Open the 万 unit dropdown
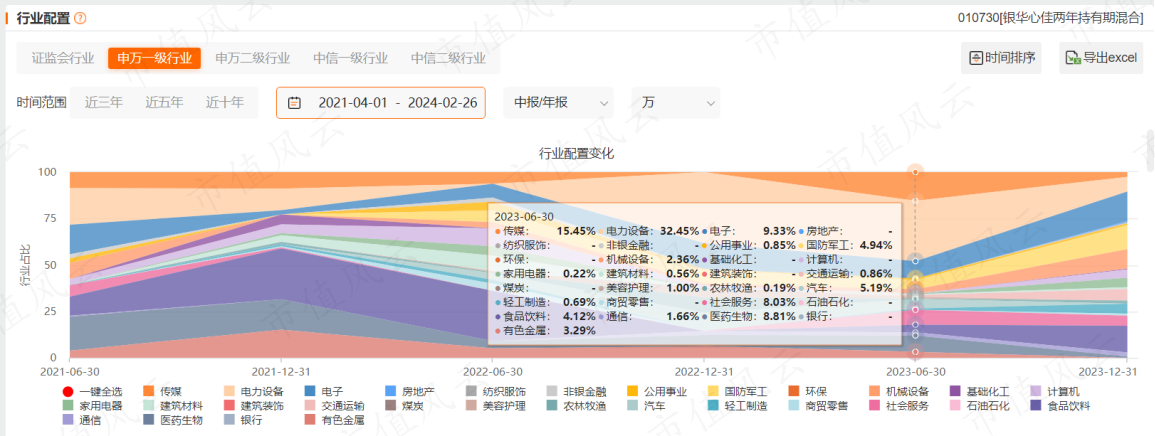 [x=675, y=103]
